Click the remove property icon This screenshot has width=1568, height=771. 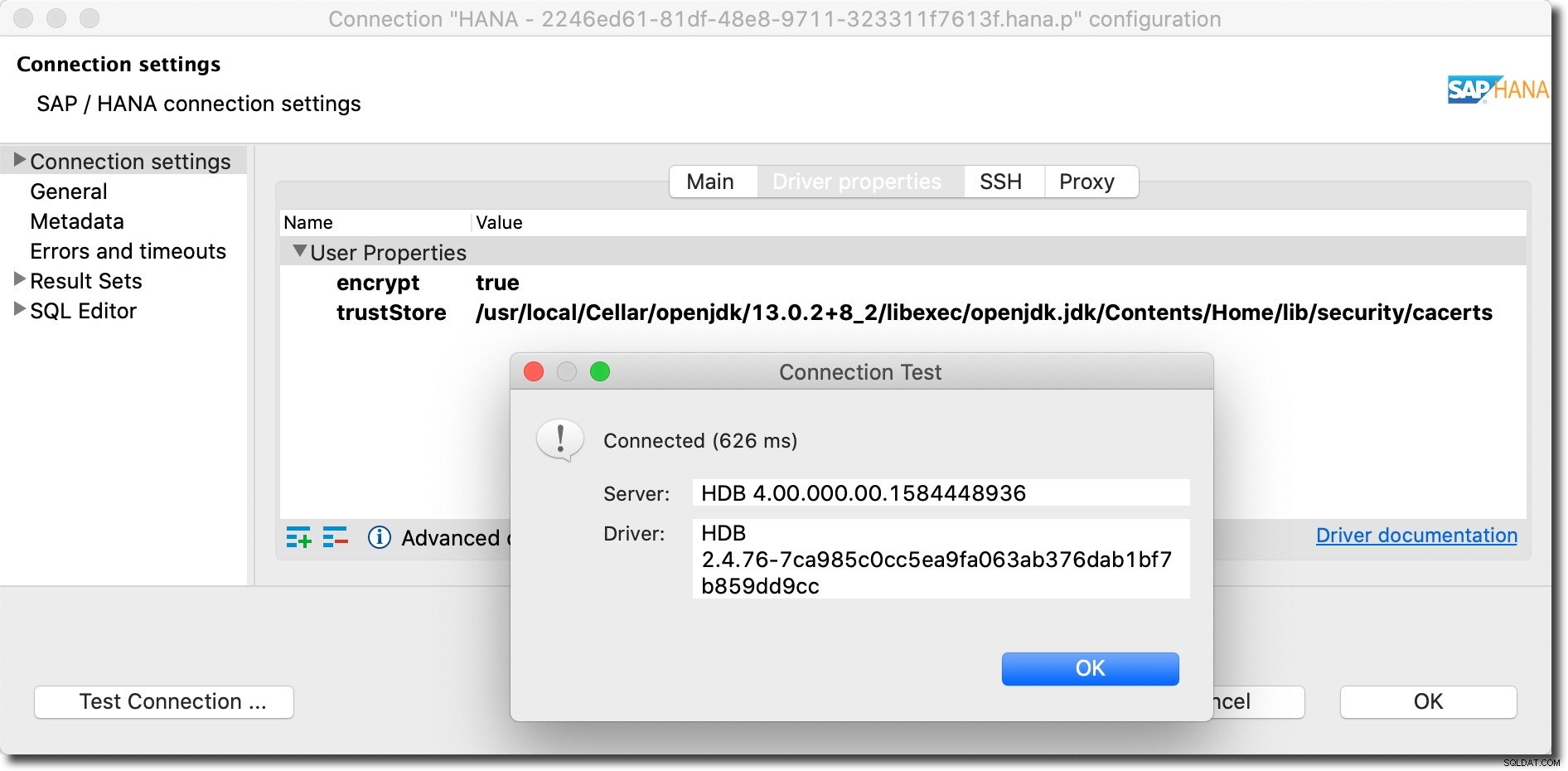pos(335,538)
